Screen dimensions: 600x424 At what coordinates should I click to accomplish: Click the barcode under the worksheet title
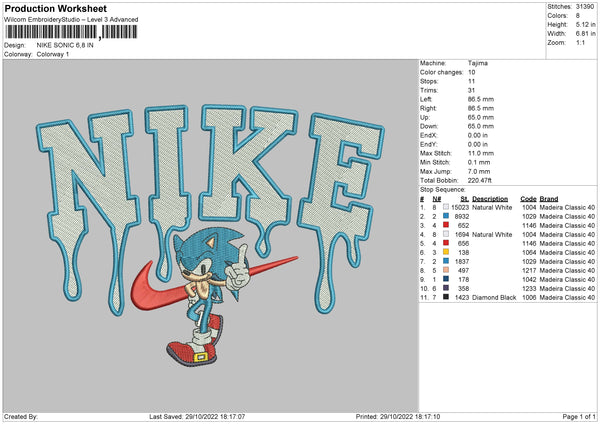(x=71, y=32)
